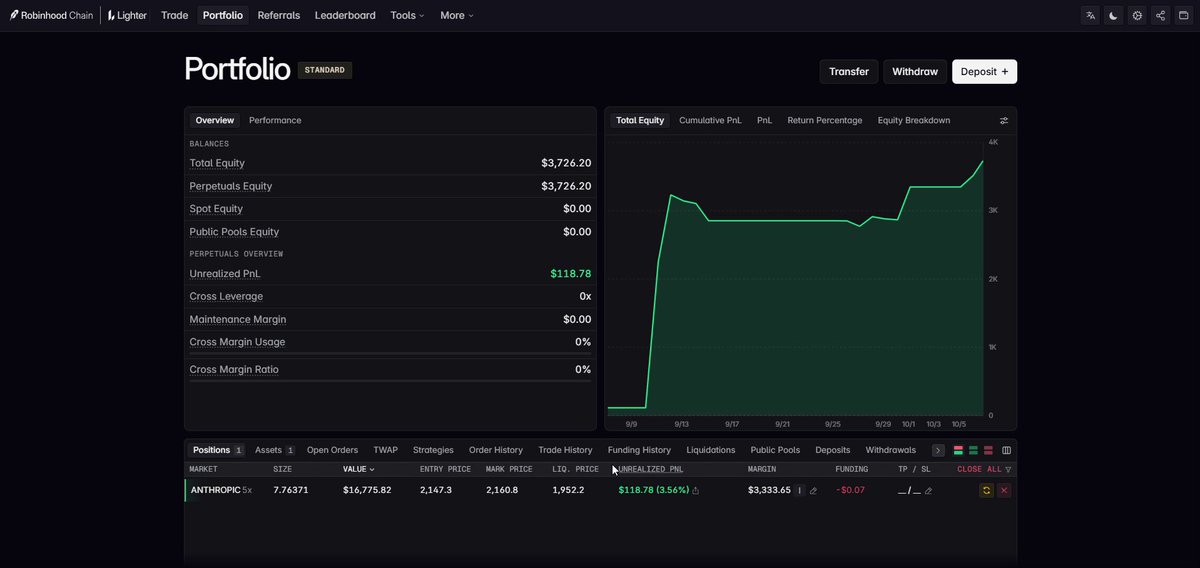This screenshot has height=568, width=1200.
Task: Open Withdrawals tab
Action: click(891, 450)
